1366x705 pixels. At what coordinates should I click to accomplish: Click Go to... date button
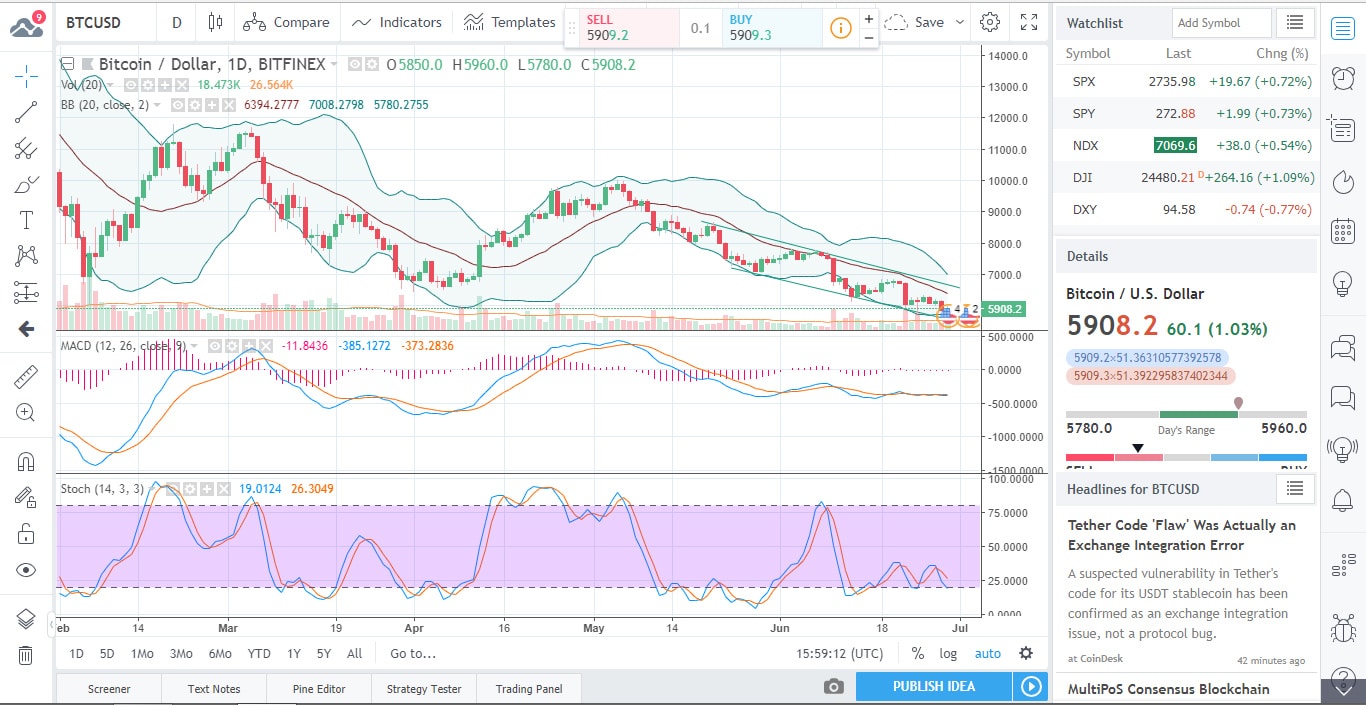pos(413,653)
